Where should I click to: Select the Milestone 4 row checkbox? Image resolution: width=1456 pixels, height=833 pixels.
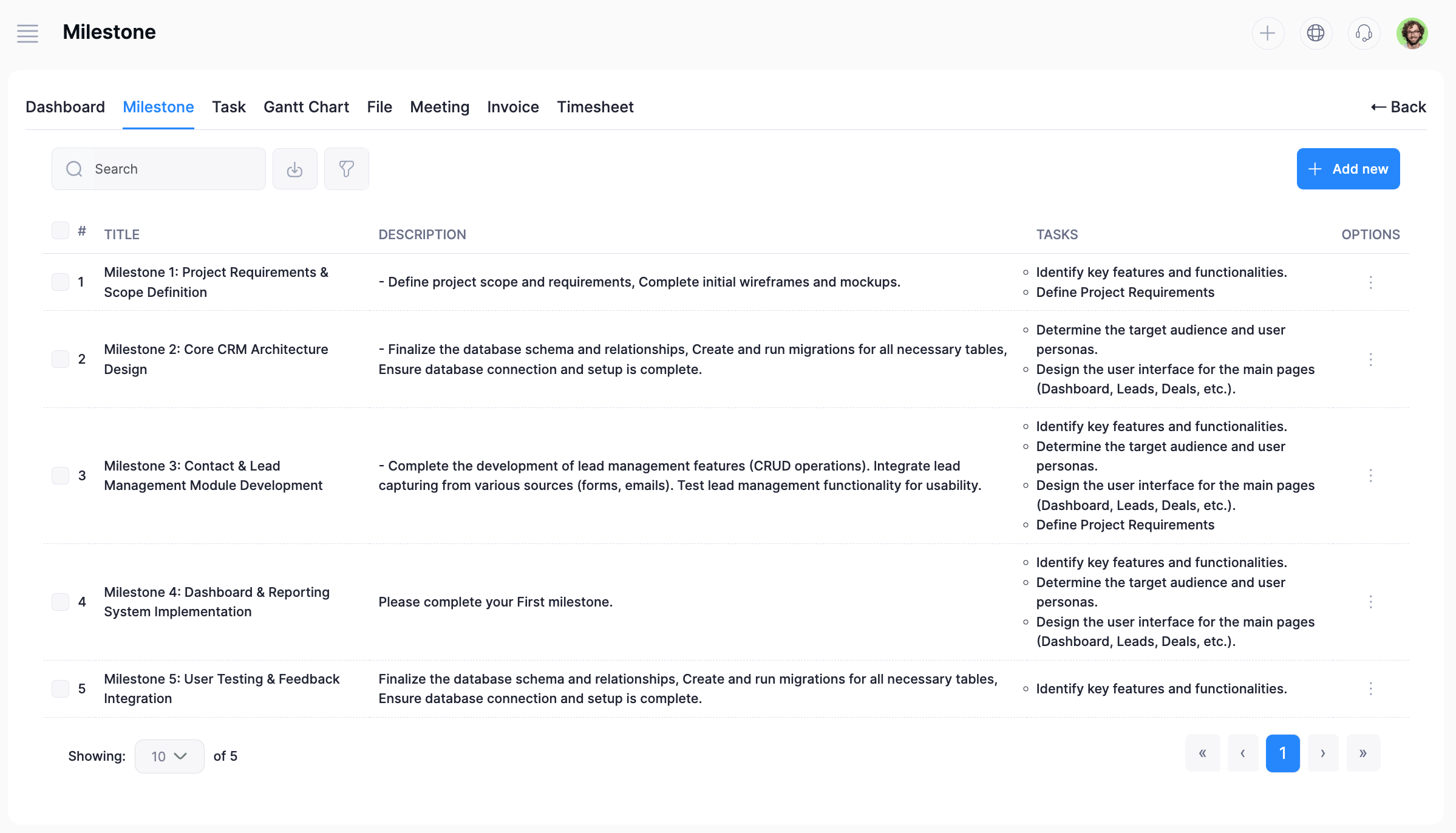(60, 602)
